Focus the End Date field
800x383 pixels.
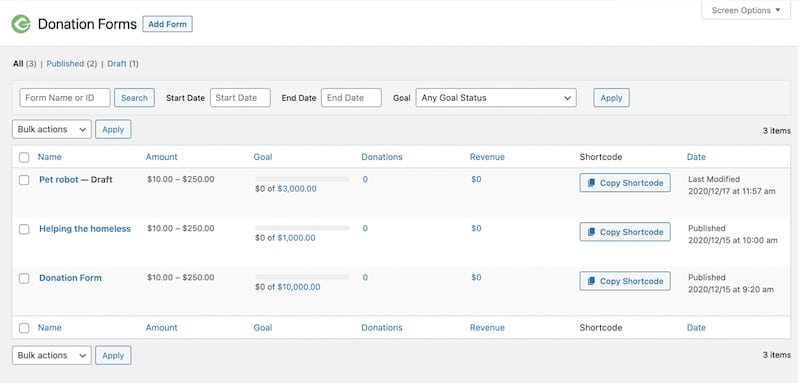352,98
